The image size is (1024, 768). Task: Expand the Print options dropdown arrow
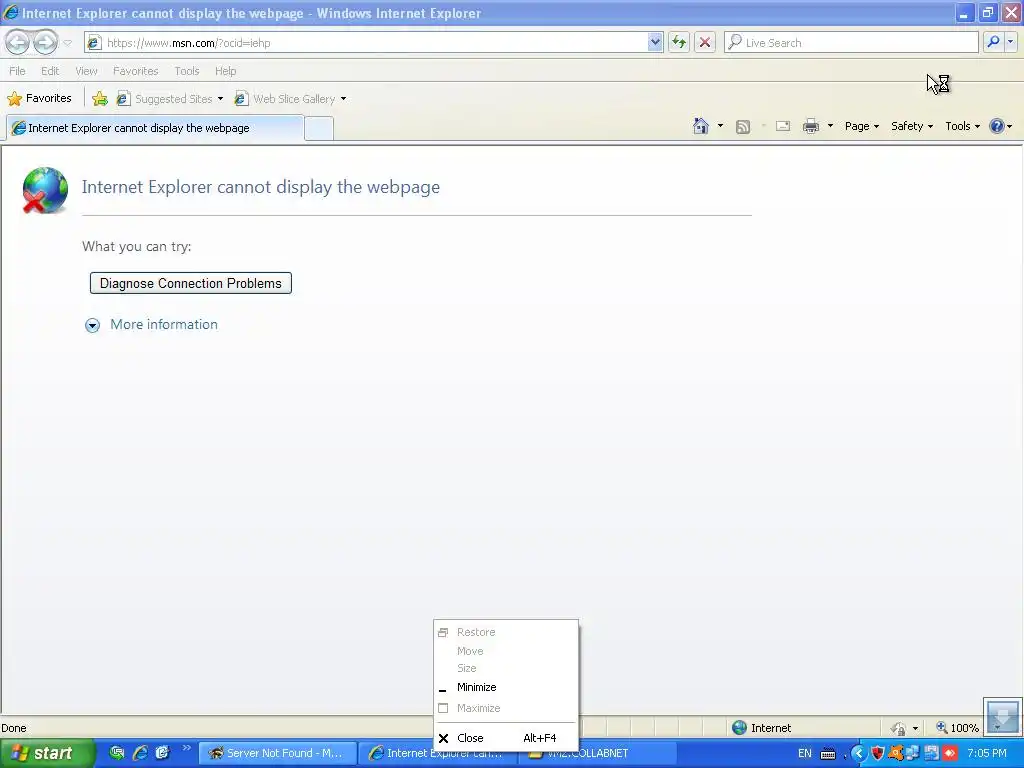pos(830,126)
